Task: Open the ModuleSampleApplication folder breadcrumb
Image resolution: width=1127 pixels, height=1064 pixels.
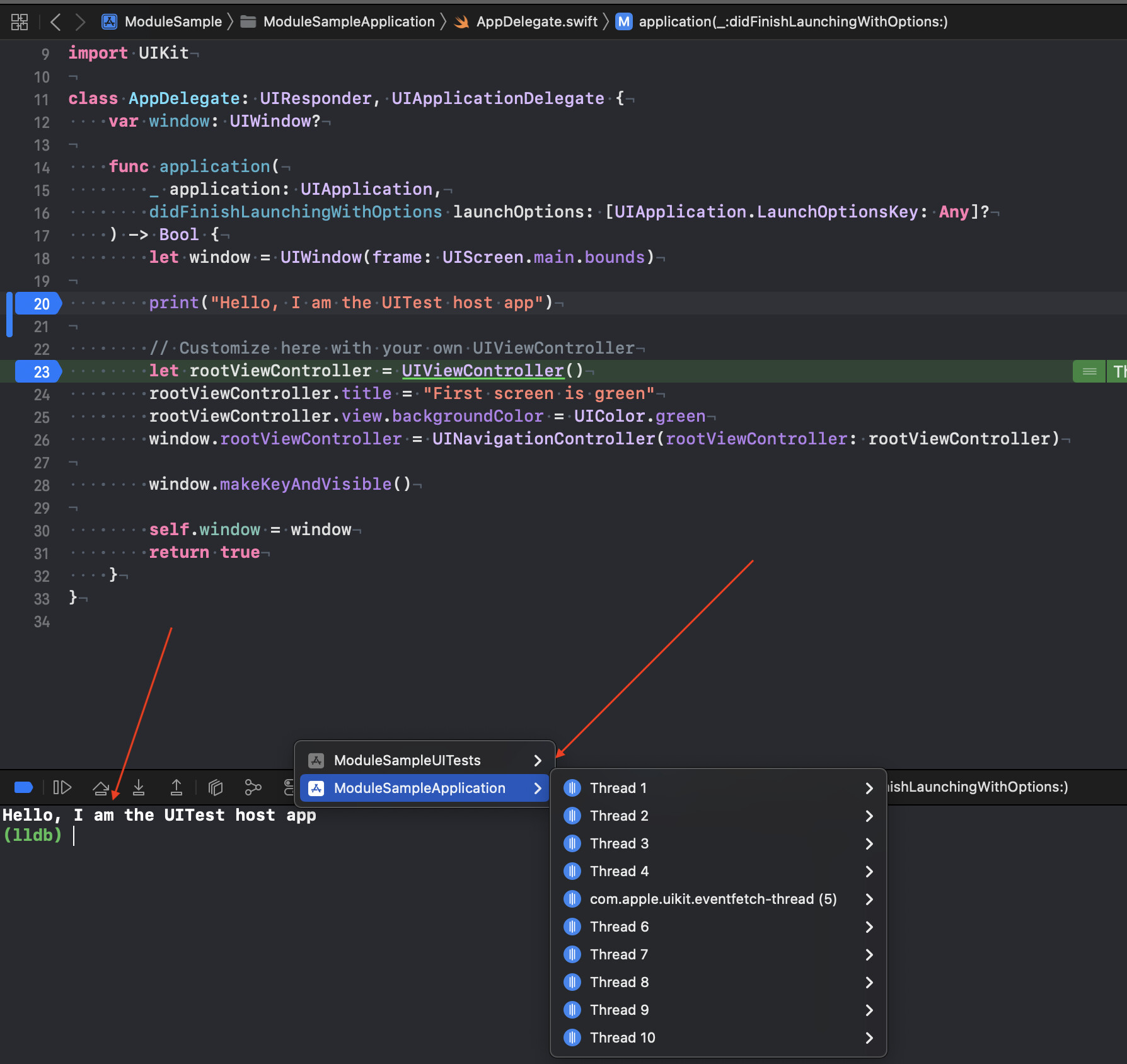Action: click(338, 22)
